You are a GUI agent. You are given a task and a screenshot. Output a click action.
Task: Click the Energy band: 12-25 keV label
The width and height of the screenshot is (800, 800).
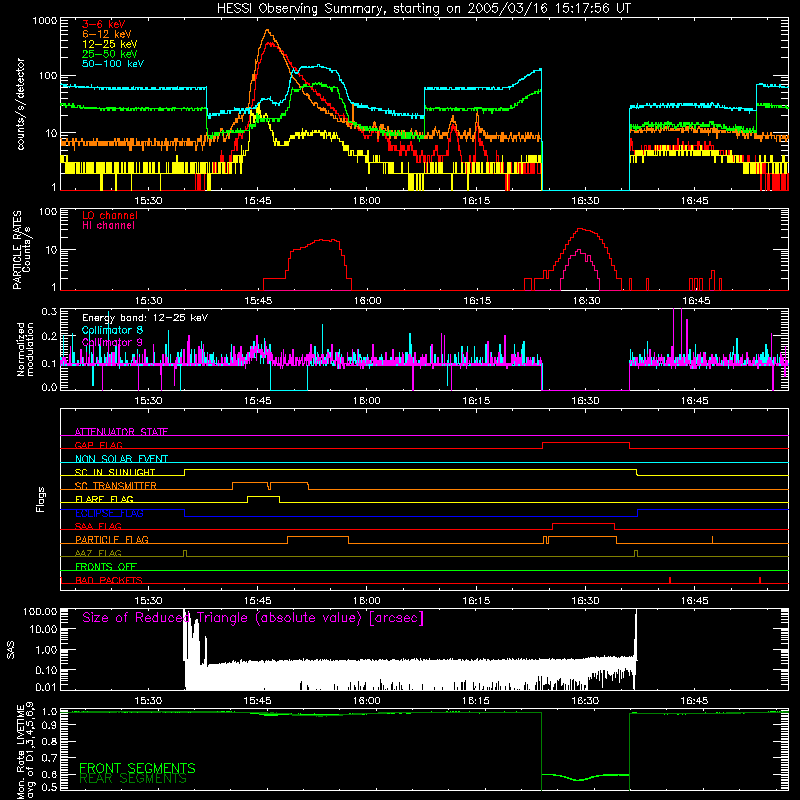point(145,318)
